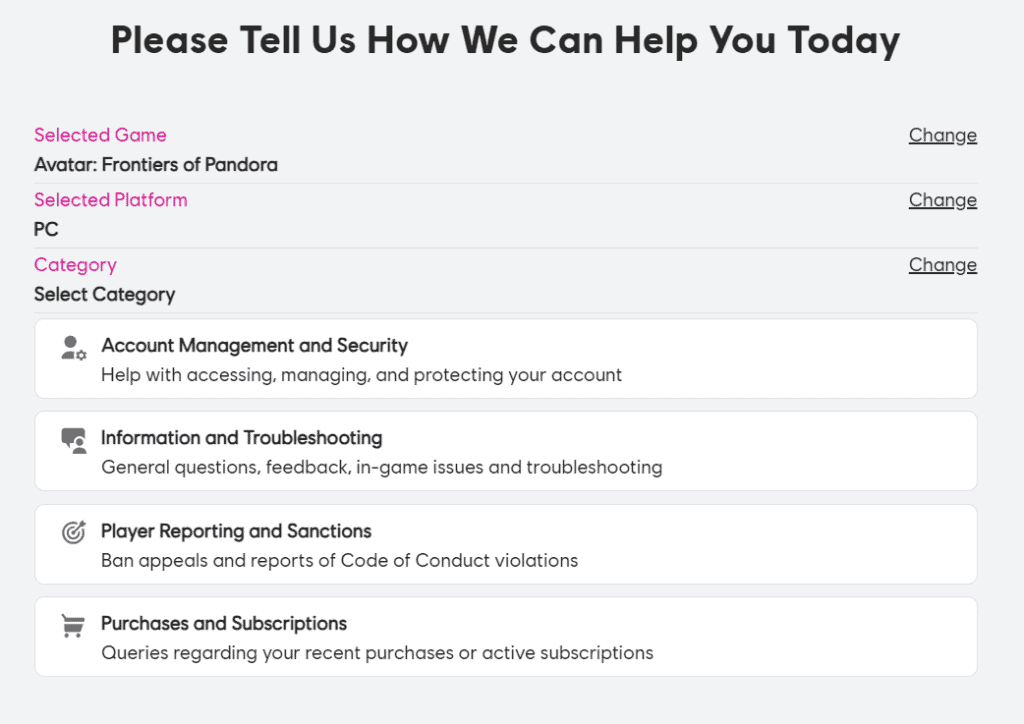Click the Selected Game label
This screenshot has height=724, width=1024.
(101, 135)
